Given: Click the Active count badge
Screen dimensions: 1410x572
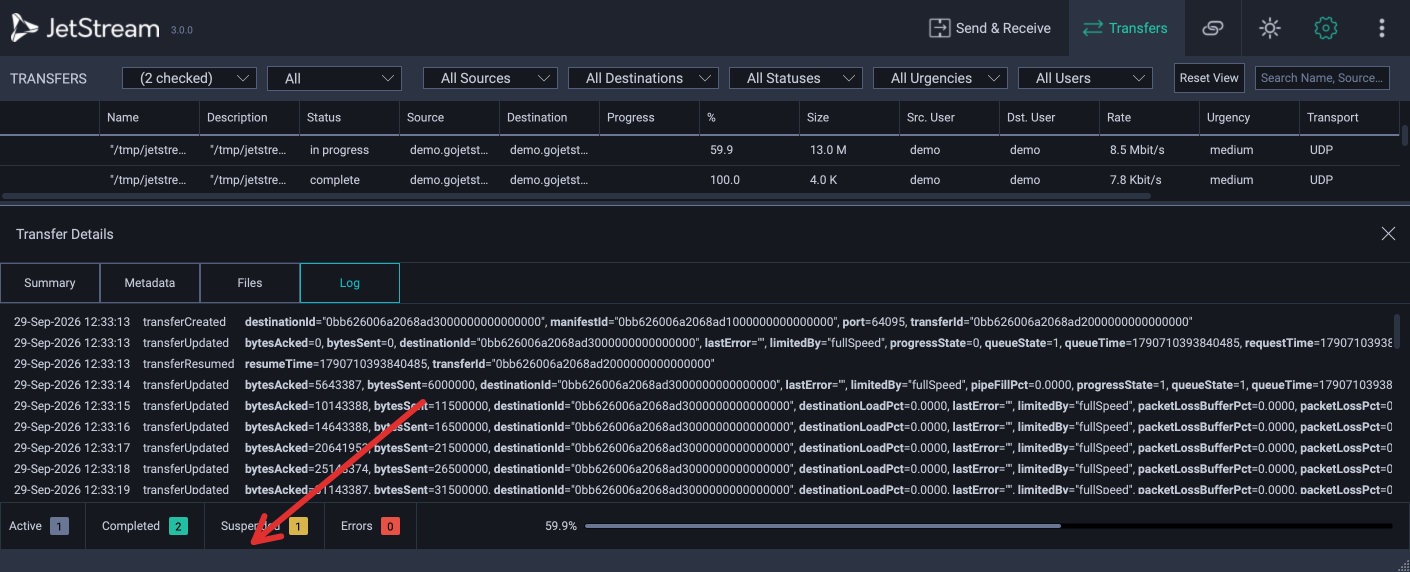Looking at the screenshot, I should point(59,526).
